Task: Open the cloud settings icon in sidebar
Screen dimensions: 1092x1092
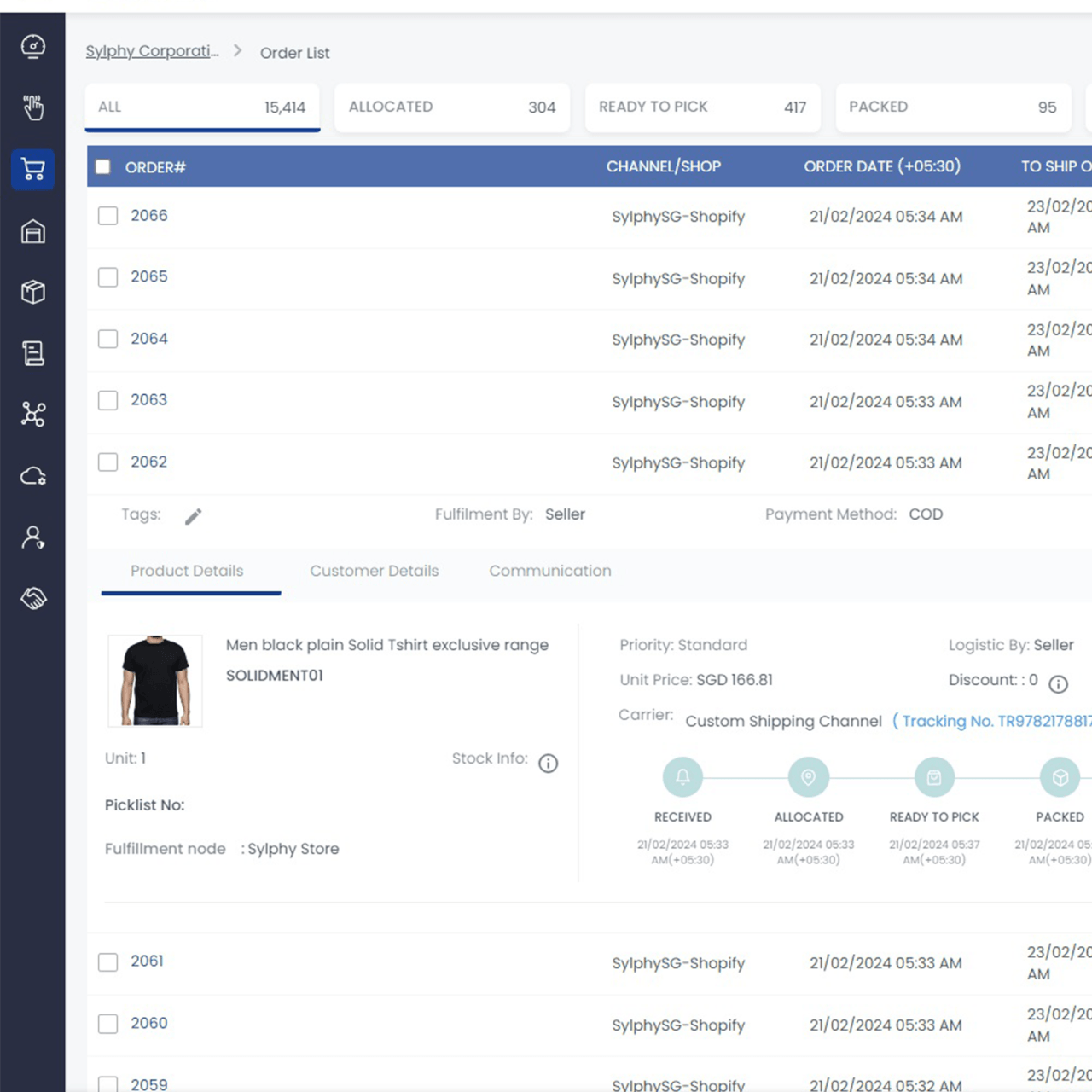Action: (x=32, y=476)
